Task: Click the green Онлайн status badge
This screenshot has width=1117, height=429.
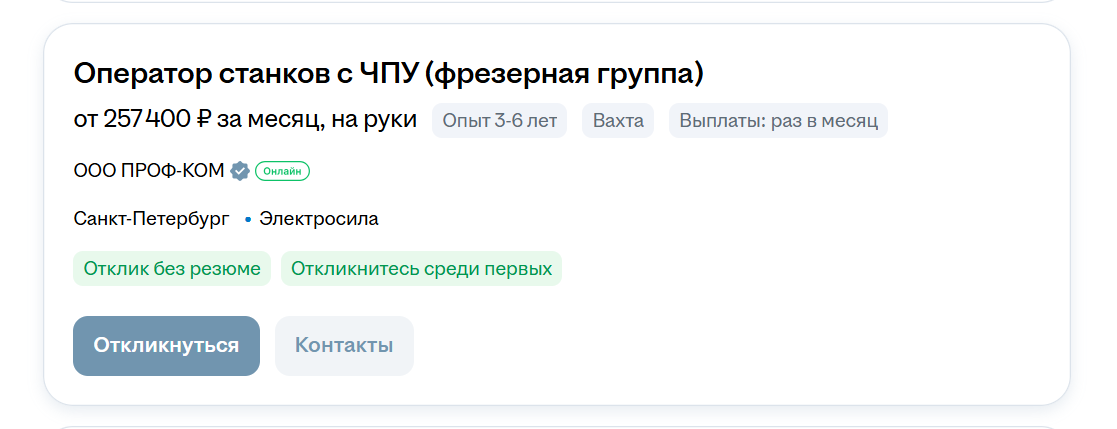Action: 282,171
